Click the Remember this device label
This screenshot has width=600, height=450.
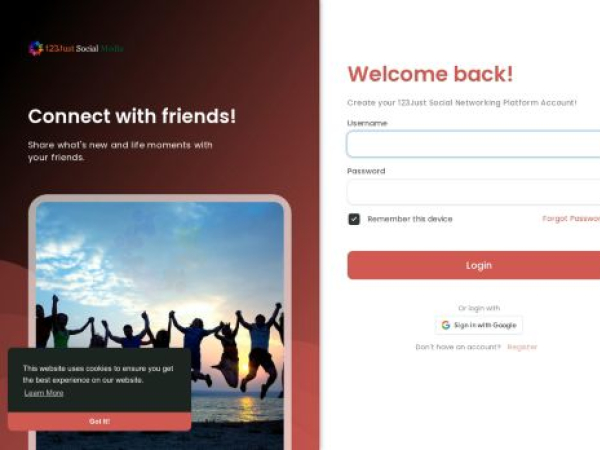point(410,219)
